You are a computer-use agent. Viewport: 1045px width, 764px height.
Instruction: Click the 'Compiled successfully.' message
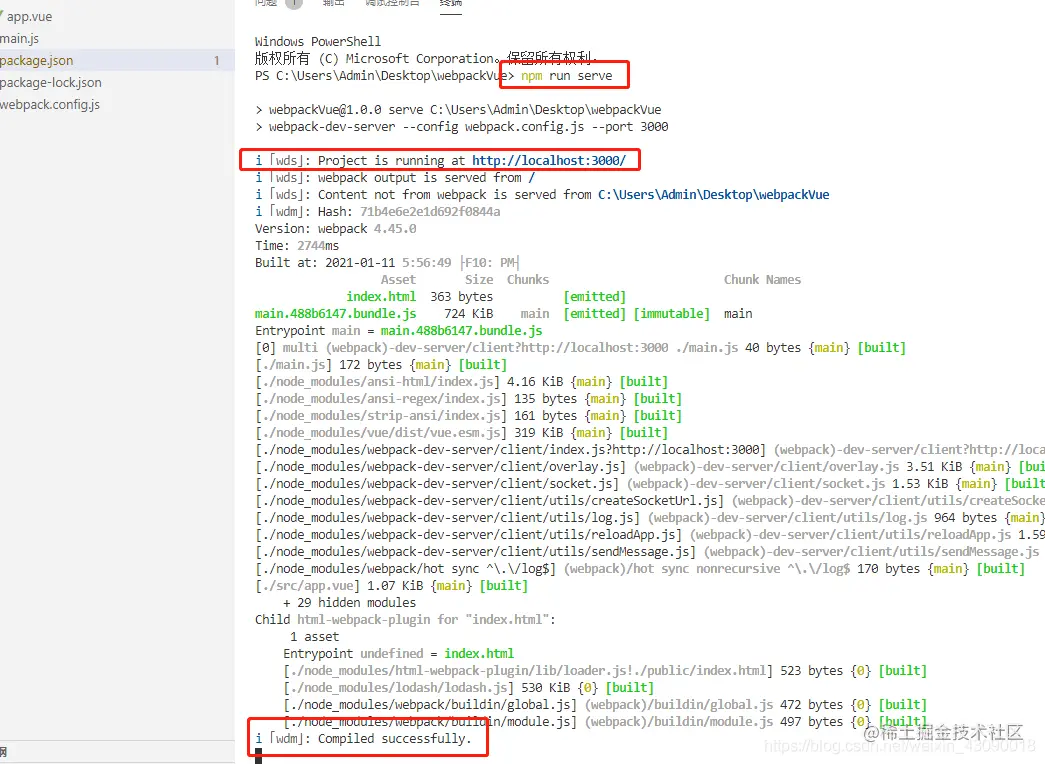(394, 739)
